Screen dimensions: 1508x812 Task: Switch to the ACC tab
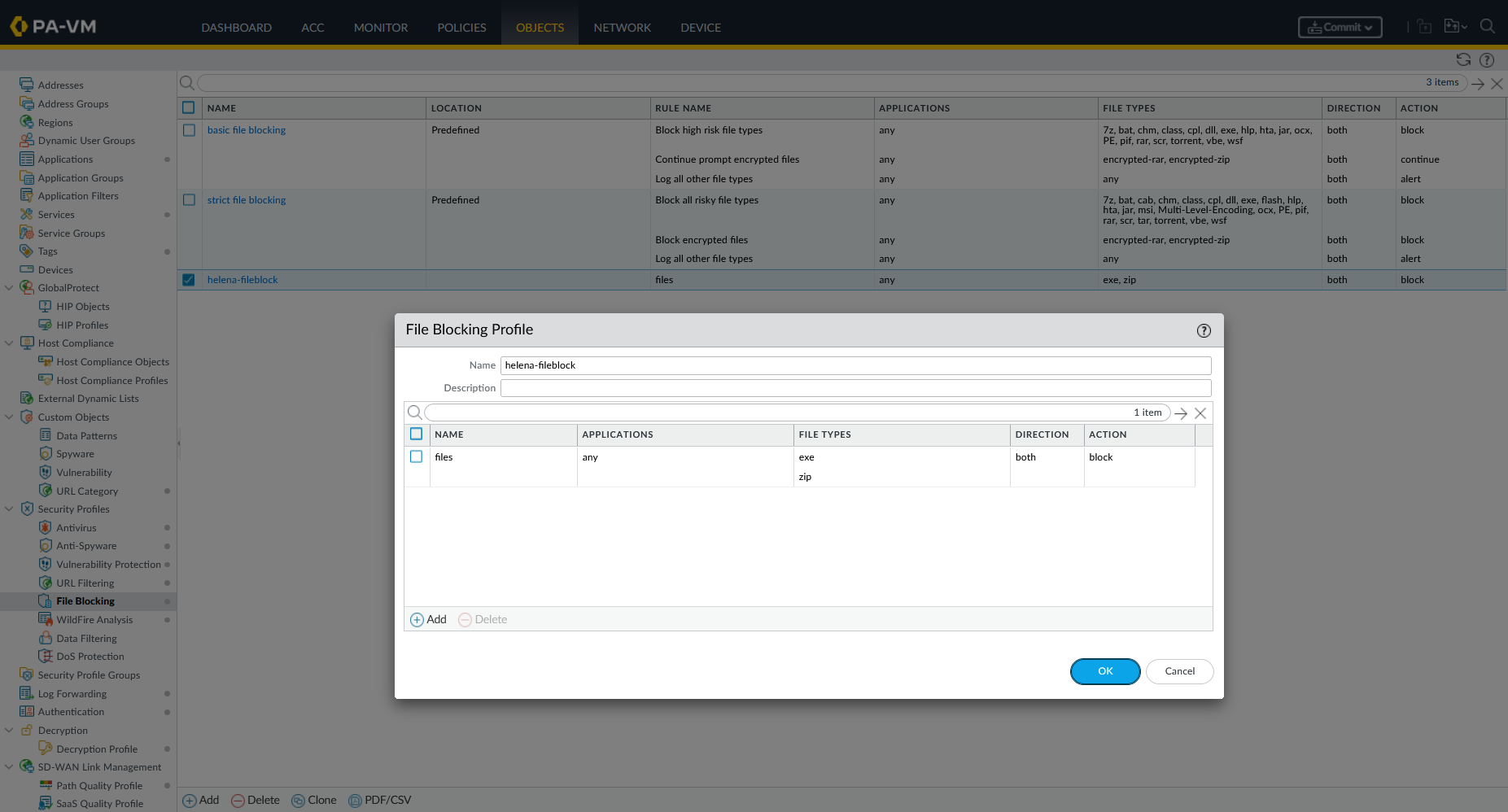pyautogui.click(x=313, y=28)
